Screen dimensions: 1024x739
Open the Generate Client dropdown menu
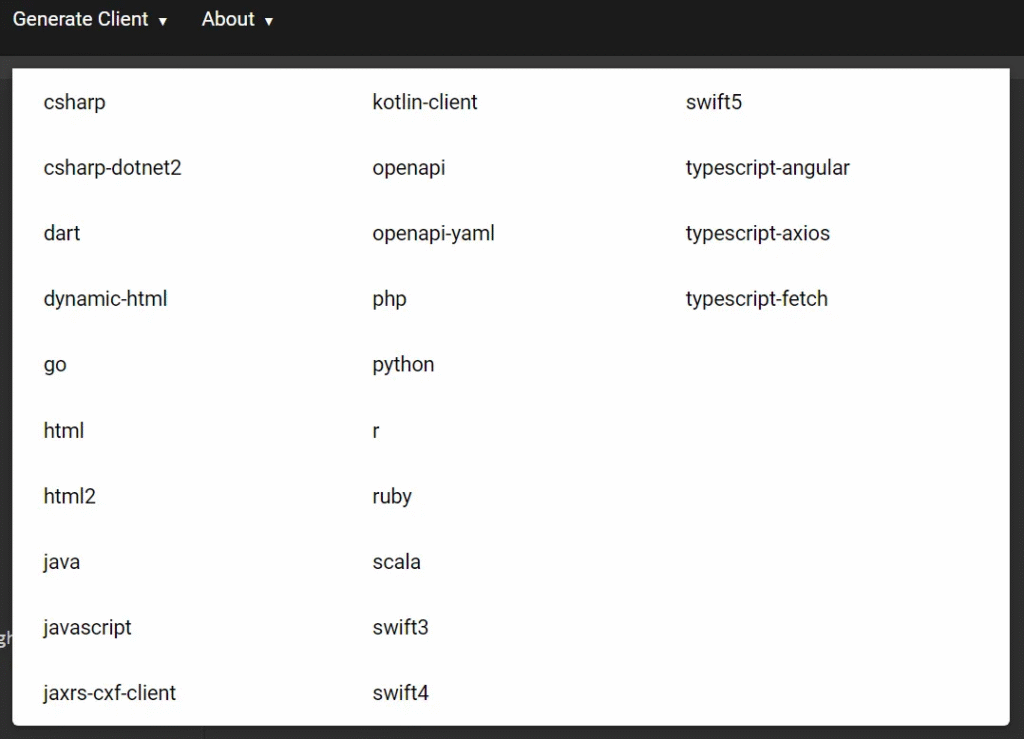pyautogui.click(x=90, y=20)
